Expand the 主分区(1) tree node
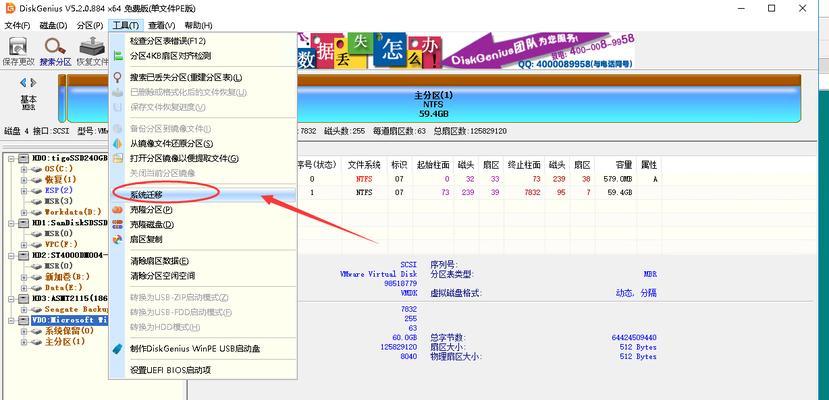This screenshot has width=829, height=400. pos(23,342)
